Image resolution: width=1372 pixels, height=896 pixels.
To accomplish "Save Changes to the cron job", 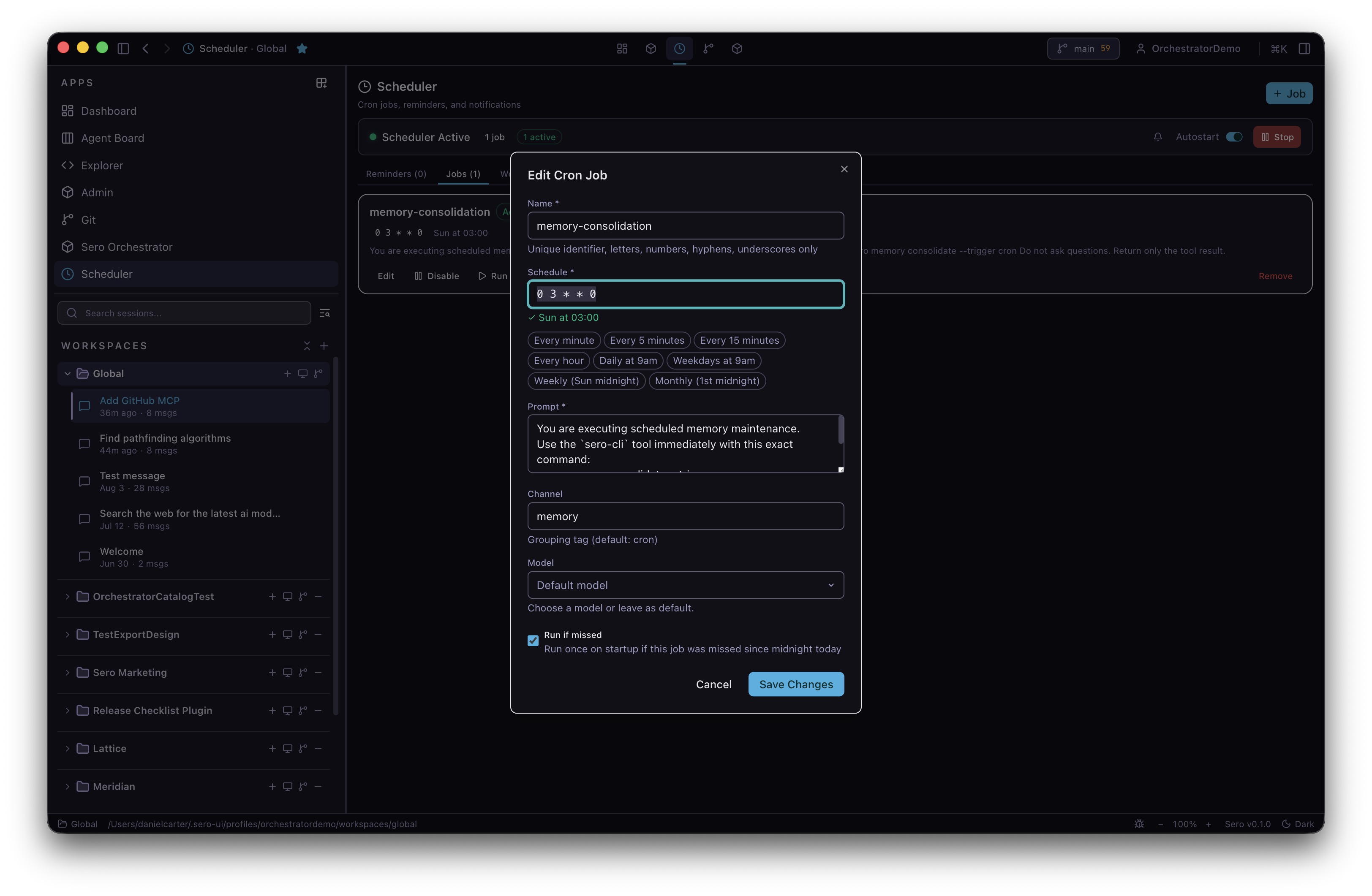I will click(795, 684).
